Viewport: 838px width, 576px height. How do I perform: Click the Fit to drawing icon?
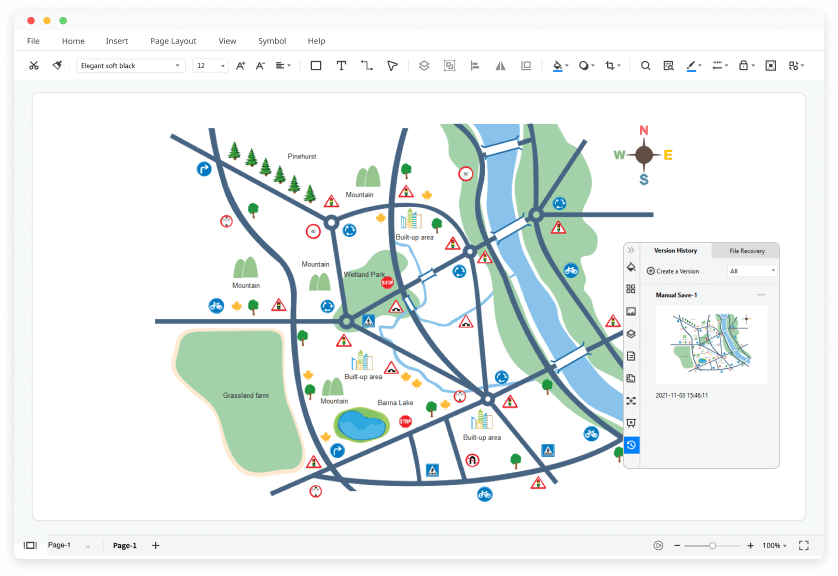pos(771,65)
